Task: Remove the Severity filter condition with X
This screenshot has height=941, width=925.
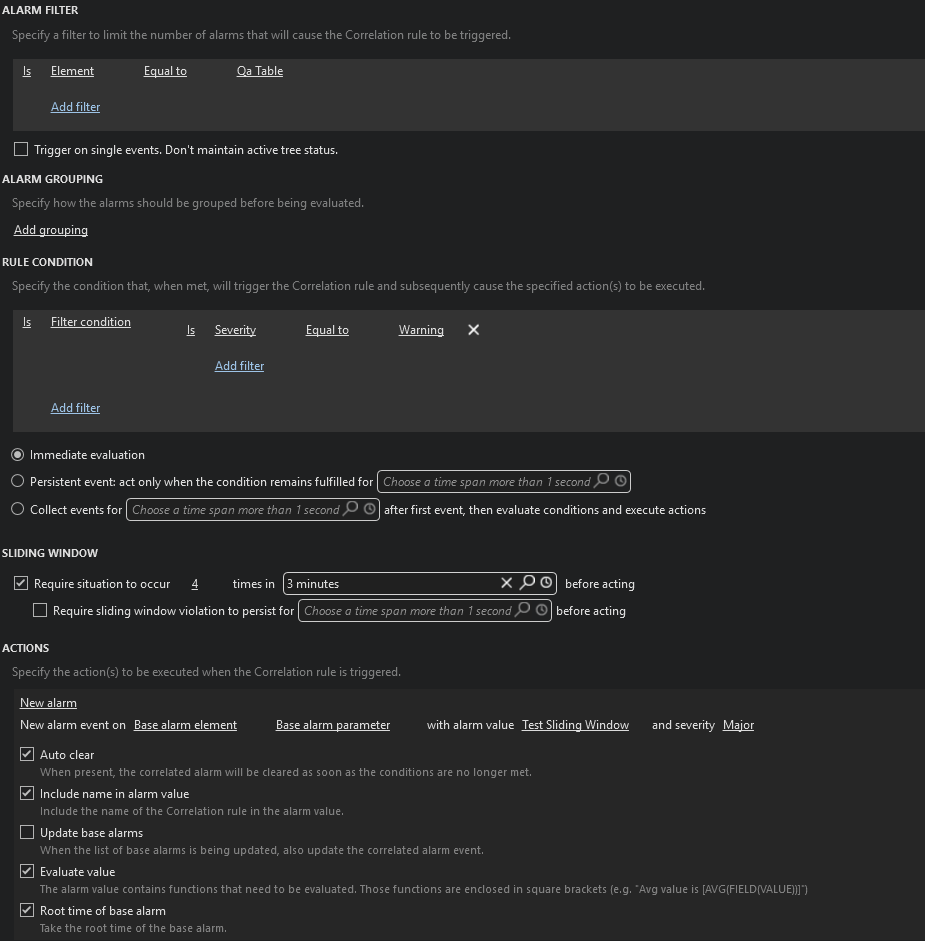Action: tap(474, 329)
